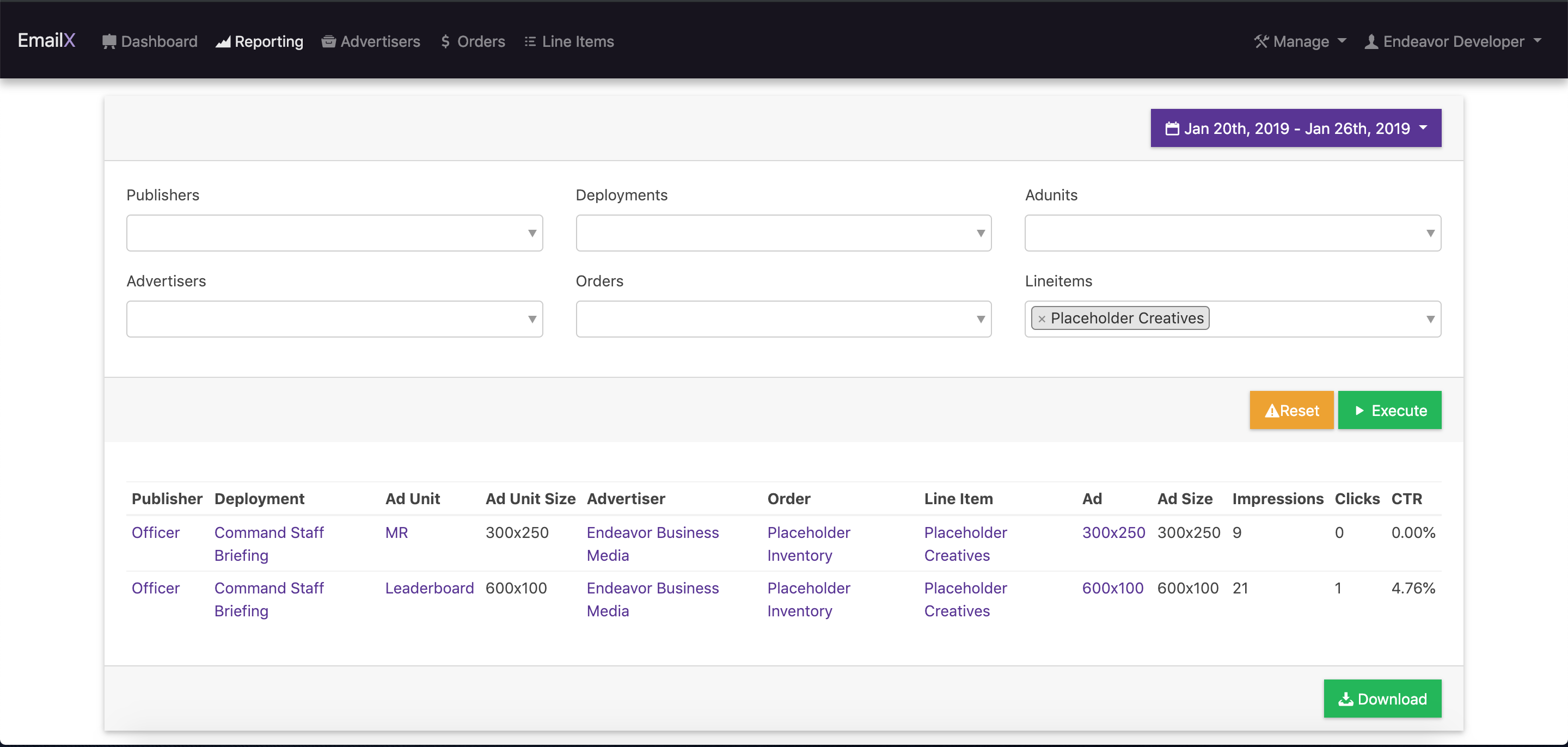The height and width of the screenshot is (747, 1568).
Task: Download the report results
Action: click(x=1382, y=699)
